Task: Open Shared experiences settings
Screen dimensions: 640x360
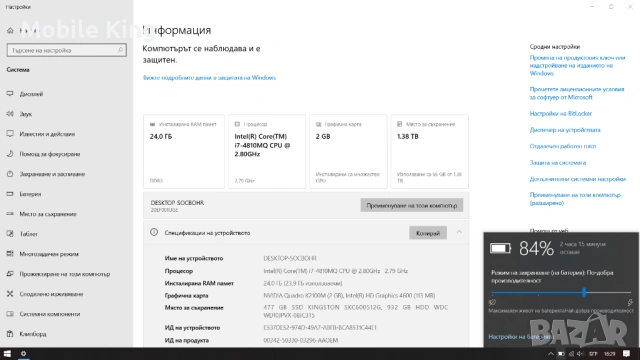Action: tap(51, 294)
